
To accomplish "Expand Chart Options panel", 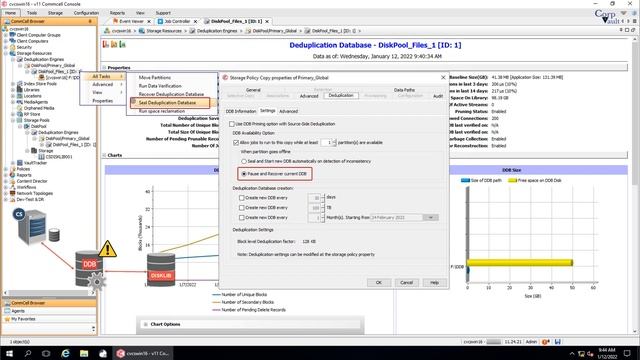I will tap(145, 324).
